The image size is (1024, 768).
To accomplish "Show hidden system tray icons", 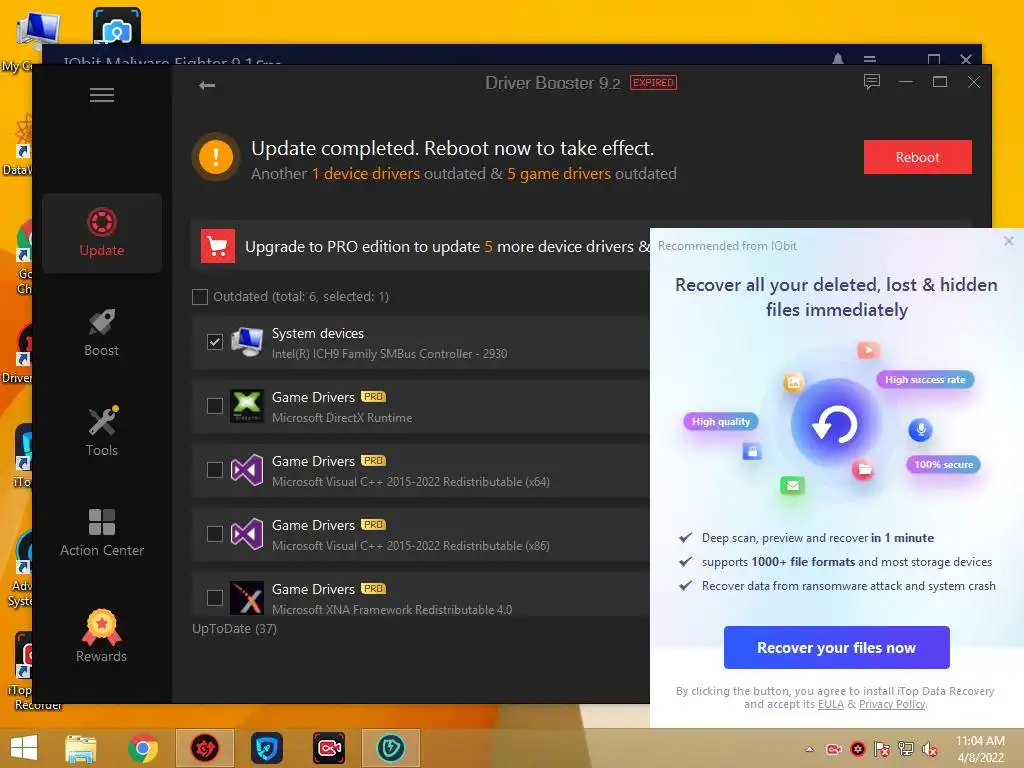I will click(x=810, y=749).
